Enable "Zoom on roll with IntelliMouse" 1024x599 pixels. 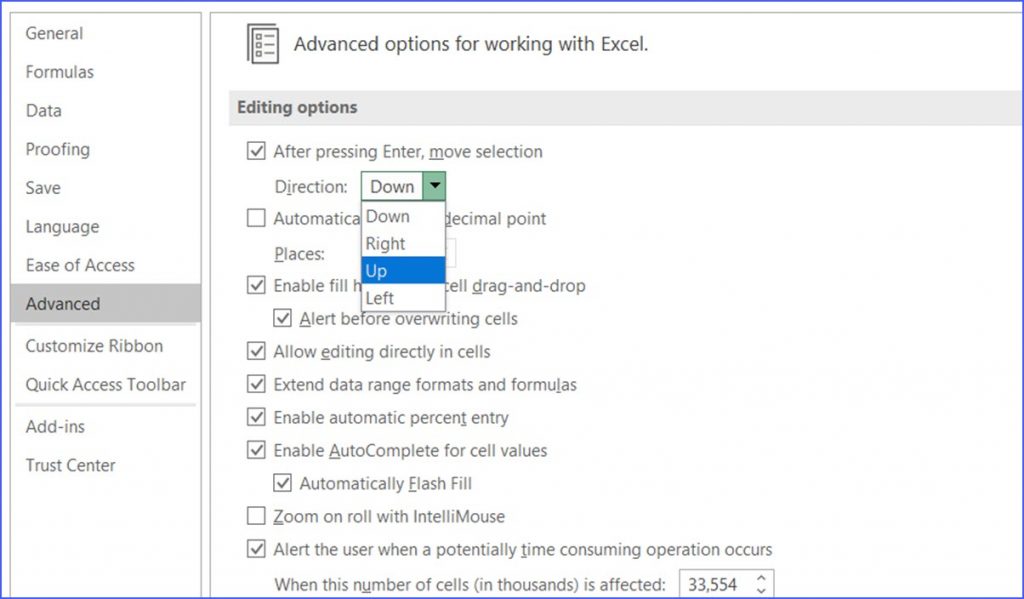pyautogui.click(x=258, y=516)
